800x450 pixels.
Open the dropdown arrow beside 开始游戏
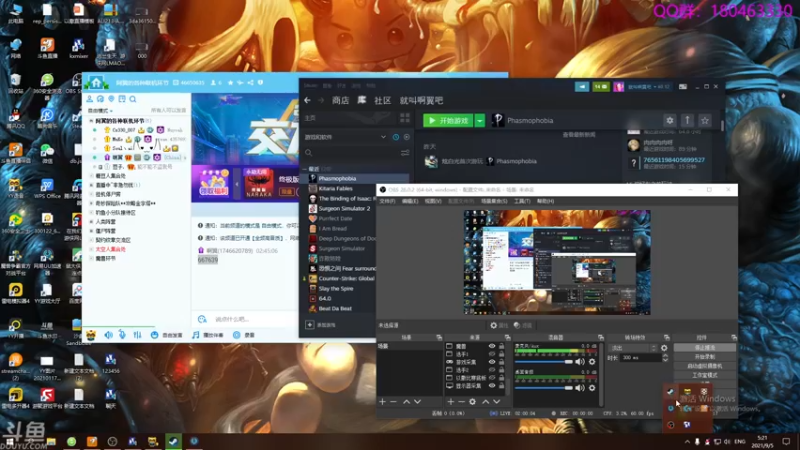[480, 120]
